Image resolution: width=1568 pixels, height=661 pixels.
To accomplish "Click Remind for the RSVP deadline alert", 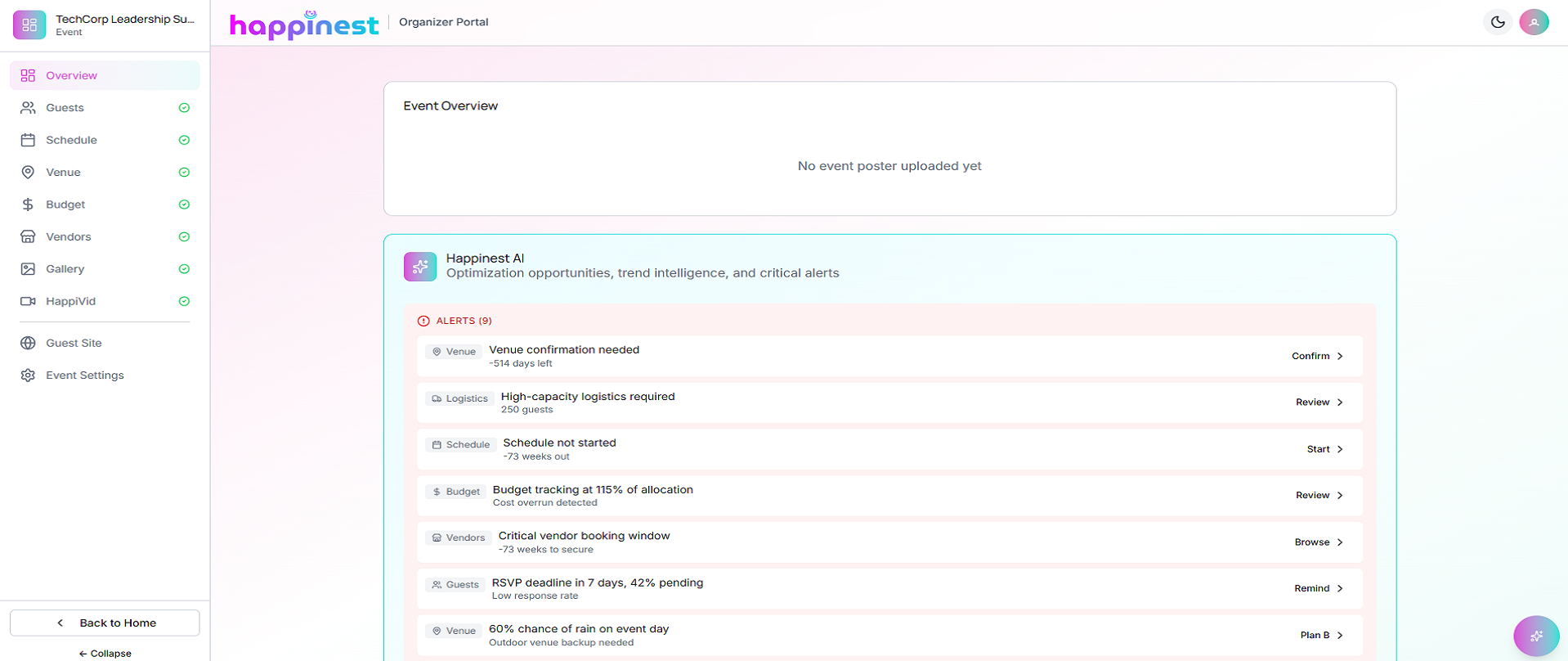I will 1318,588.
